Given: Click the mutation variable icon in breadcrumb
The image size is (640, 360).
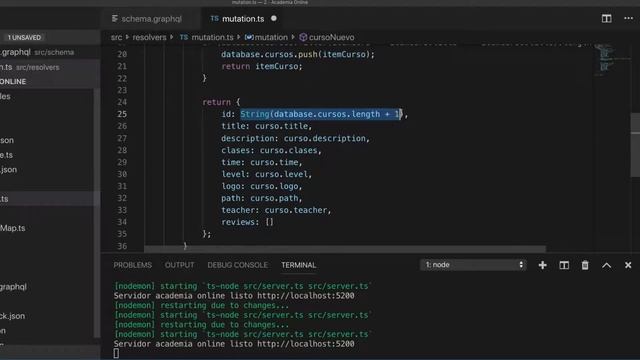Looking at the screenshot, I should pyautogui.click(x=249, y=37).
